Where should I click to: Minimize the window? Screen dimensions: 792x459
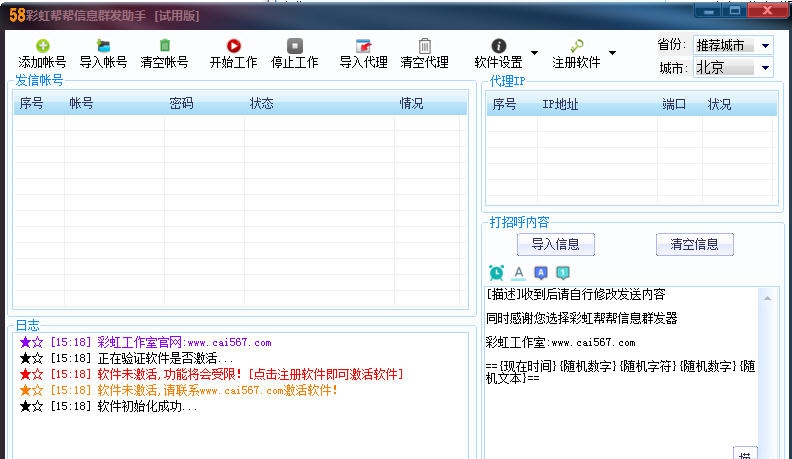coord(709,11)
